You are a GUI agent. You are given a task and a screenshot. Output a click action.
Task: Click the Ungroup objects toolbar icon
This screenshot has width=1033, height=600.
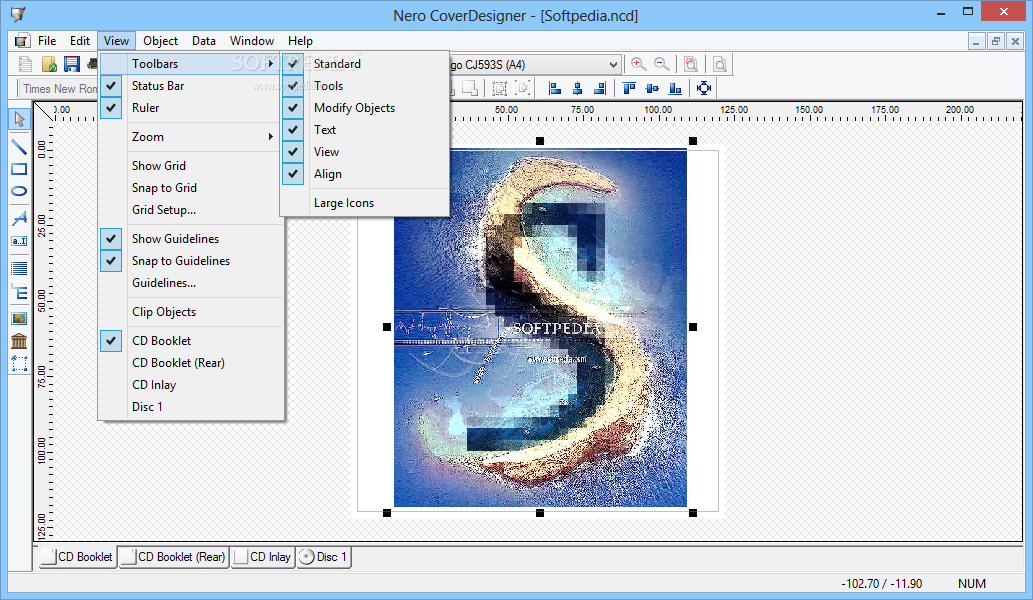tap(523, 88)
